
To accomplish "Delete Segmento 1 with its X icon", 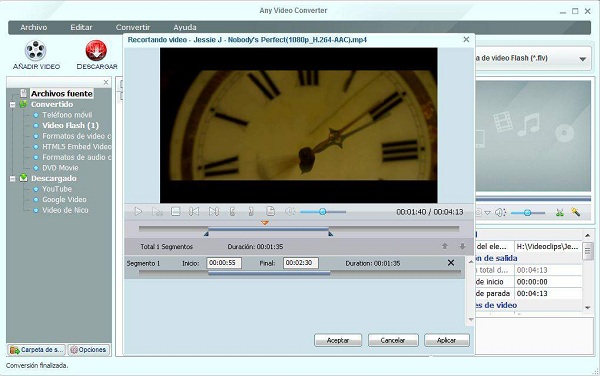I will [451, 263].
